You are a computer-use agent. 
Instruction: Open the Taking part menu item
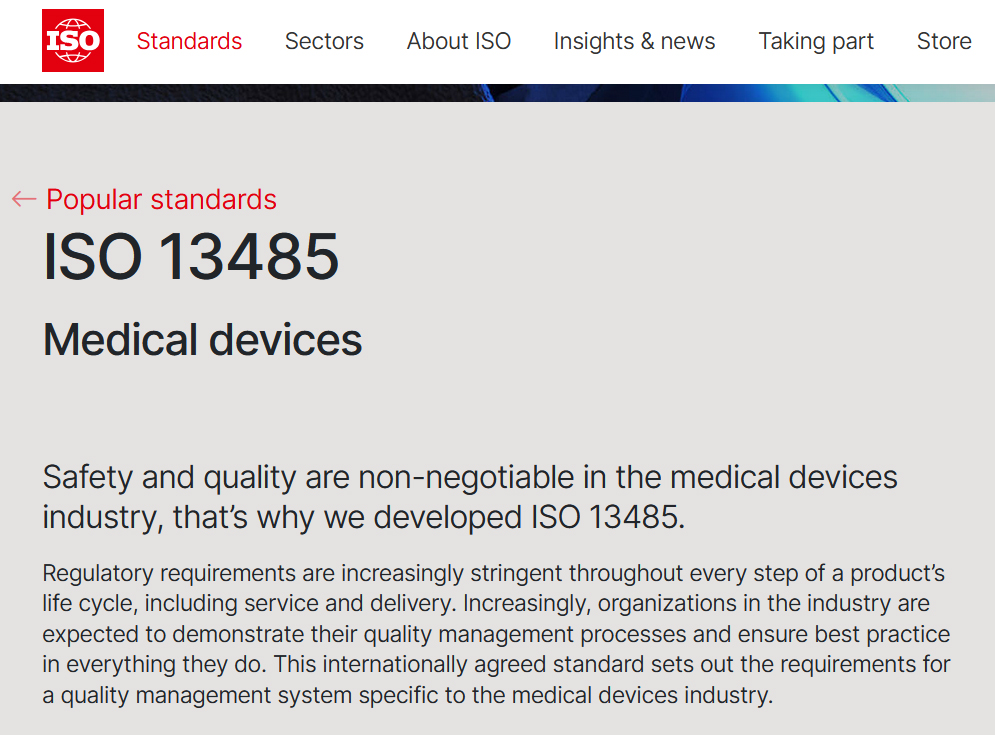click(x=815, y=41)
